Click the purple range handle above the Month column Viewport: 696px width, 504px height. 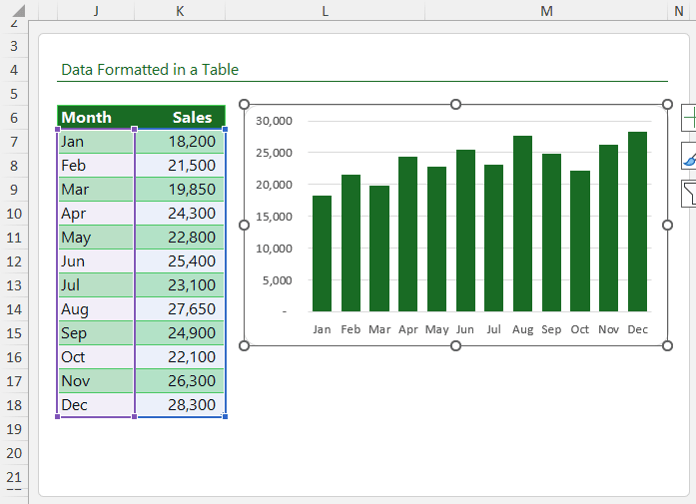tap(58, 129)
